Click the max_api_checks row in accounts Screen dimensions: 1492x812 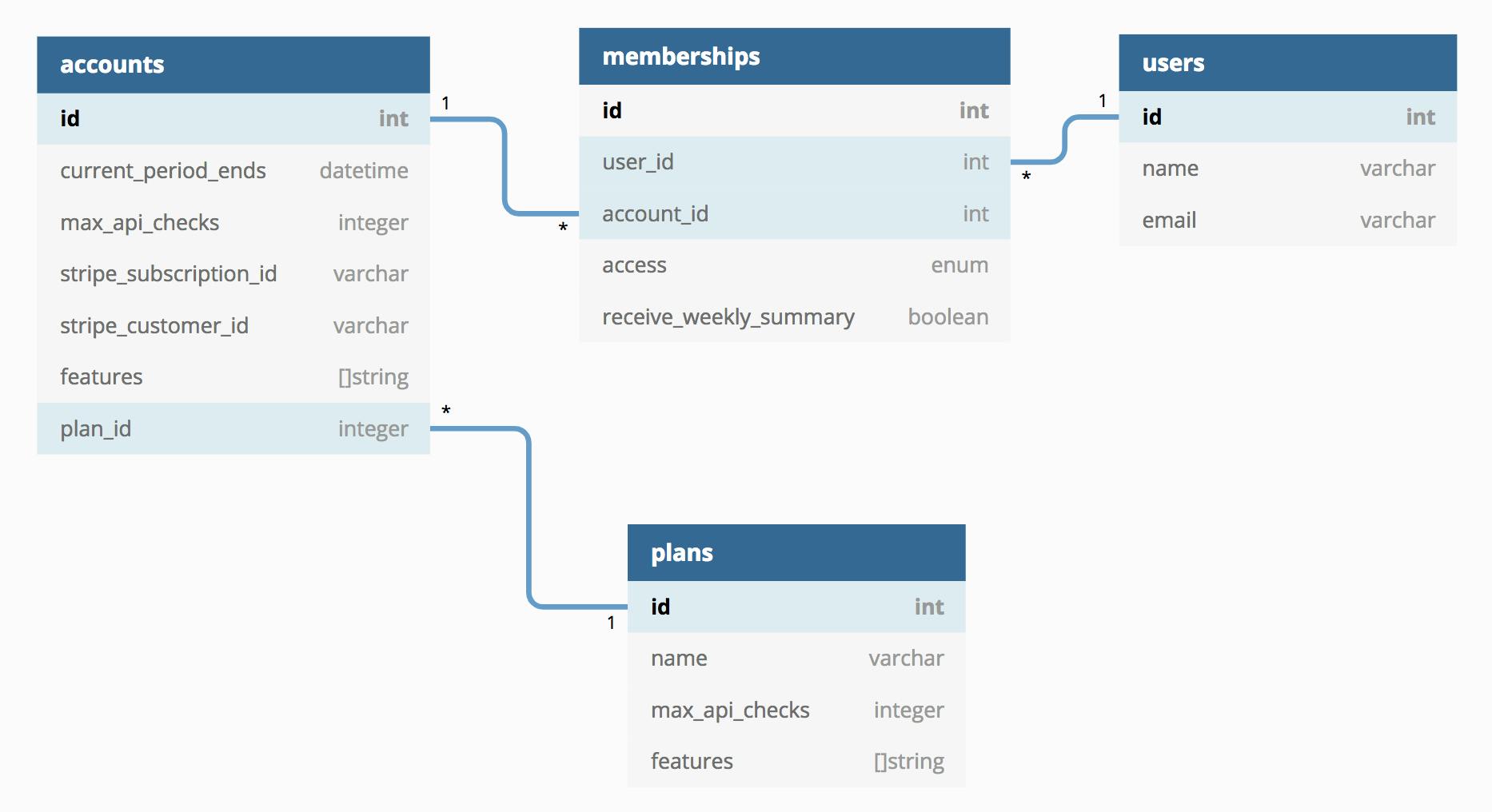coord(233,222)
